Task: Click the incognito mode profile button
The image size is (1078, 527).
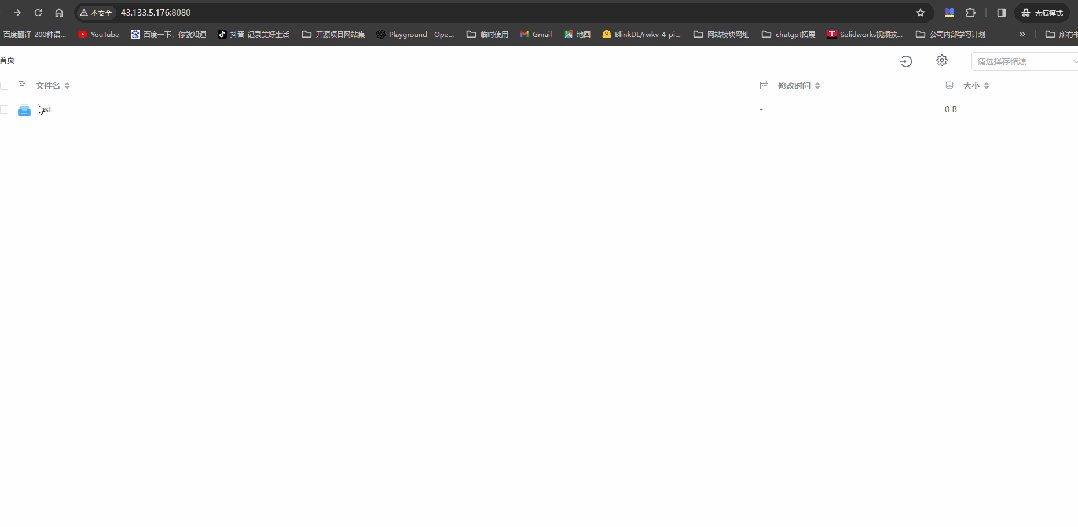Action: point(1042,12)
